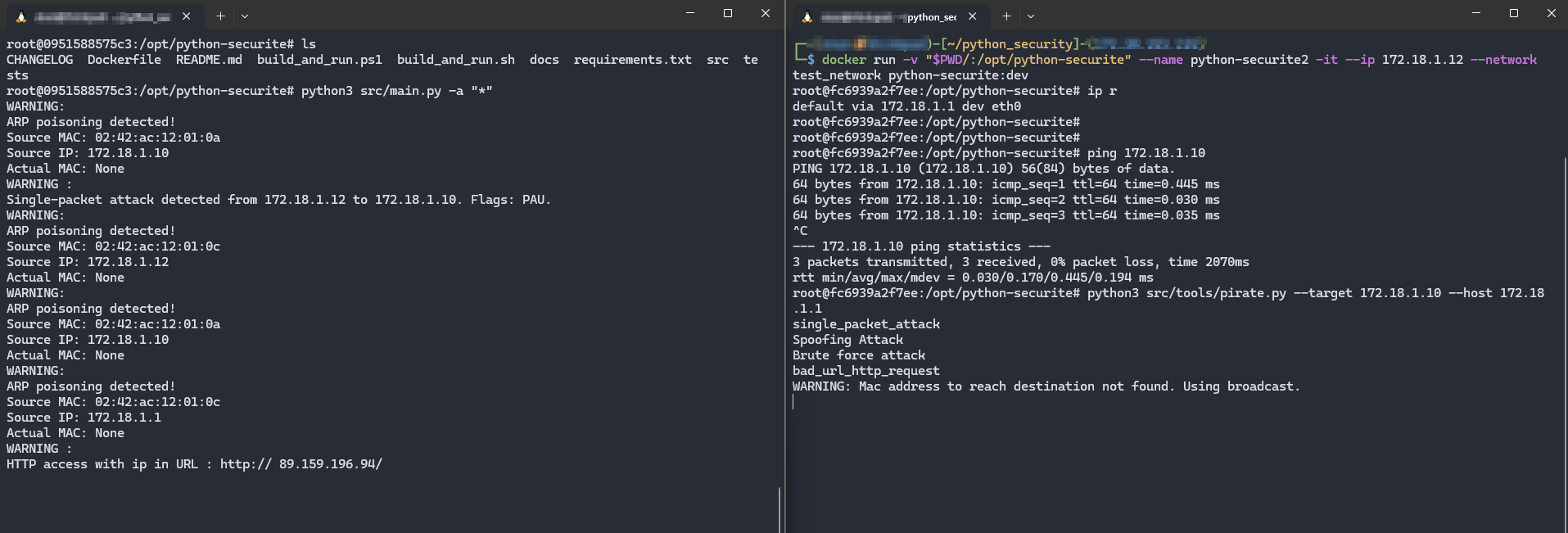The width and height of the screenshot is (1568, 533).
Task: Click the 'rtt min/avg/max/mdev' line
Action: point(973,278)
